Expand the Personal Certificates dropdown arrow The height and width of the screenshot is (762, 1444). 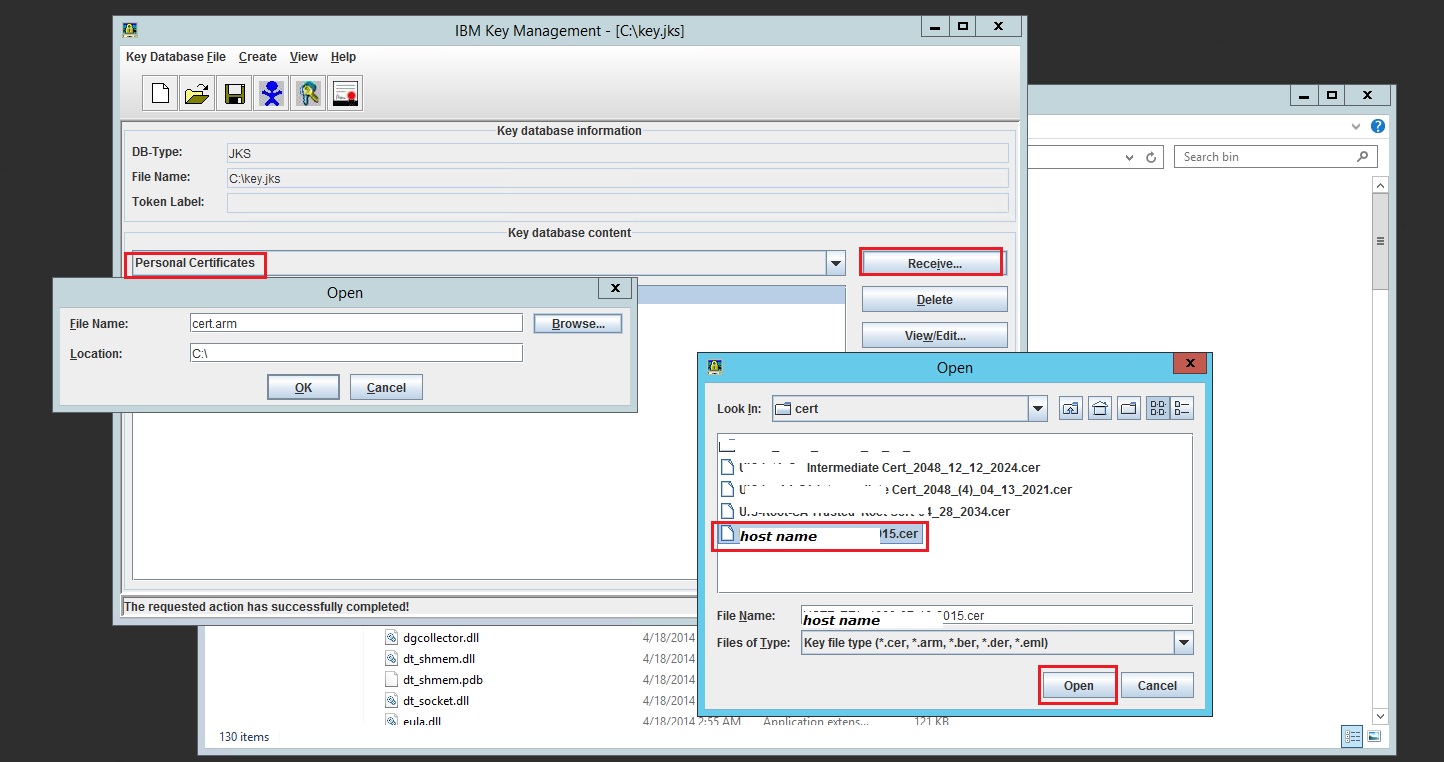[836, 264]
